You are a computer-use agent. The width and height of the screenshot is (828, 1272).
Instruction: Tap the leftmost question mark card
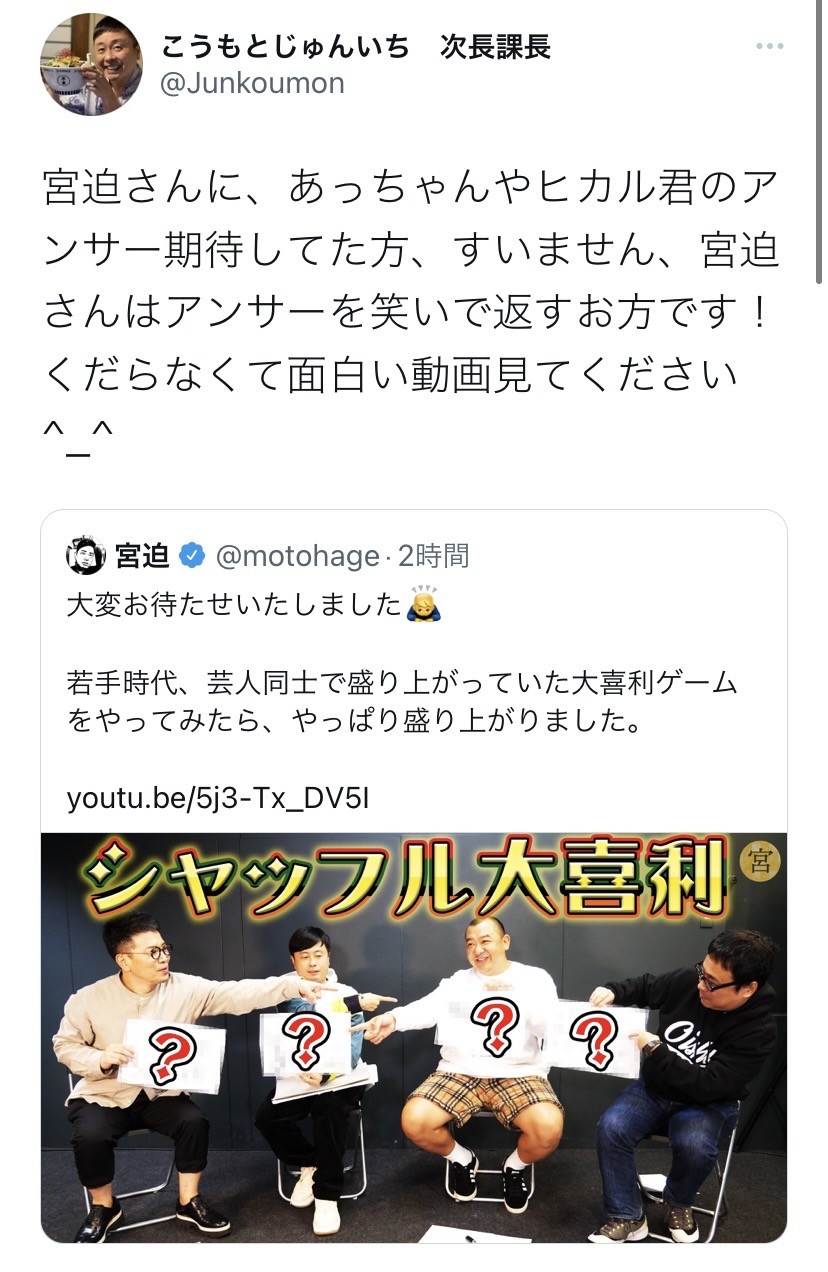[x=170, y=1053]
